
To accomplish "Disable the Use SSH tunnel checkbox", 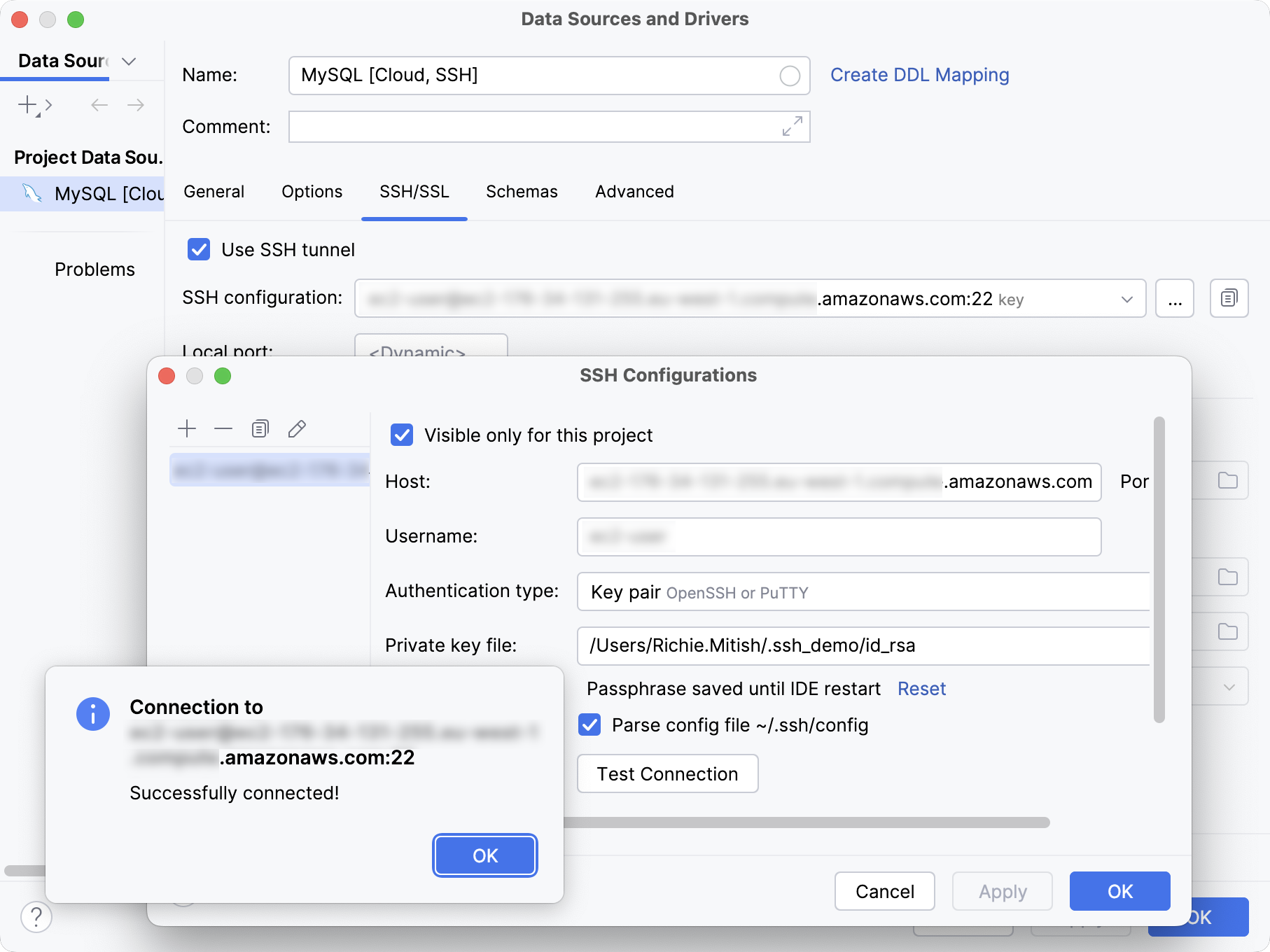I will [198, 250].
